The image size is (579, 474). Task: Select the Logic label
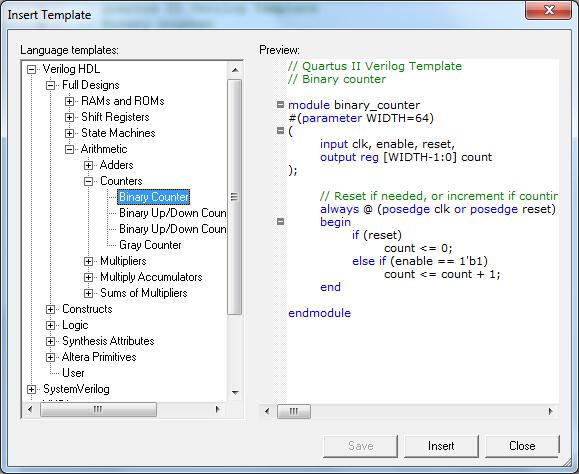(x=75, y=325)
